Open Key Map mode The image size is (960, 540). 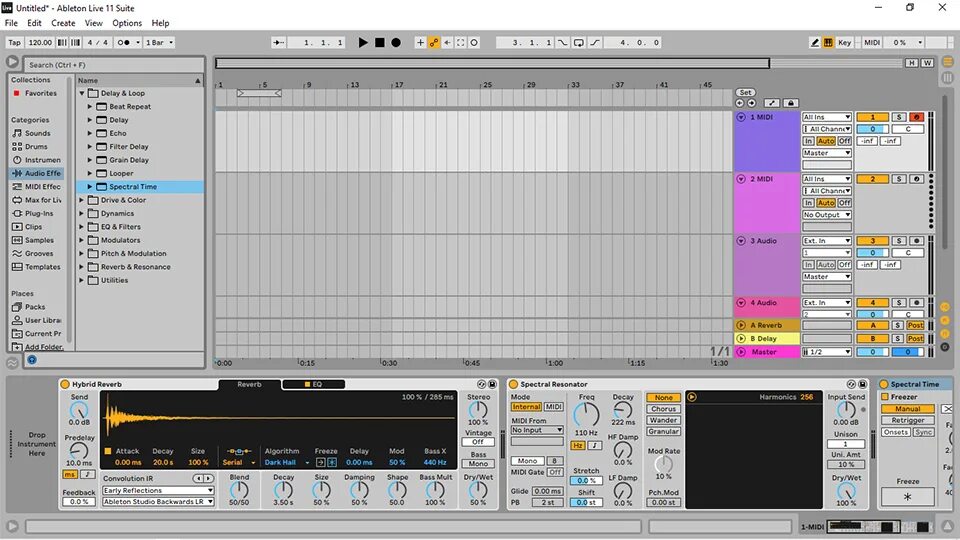[845, 42]
